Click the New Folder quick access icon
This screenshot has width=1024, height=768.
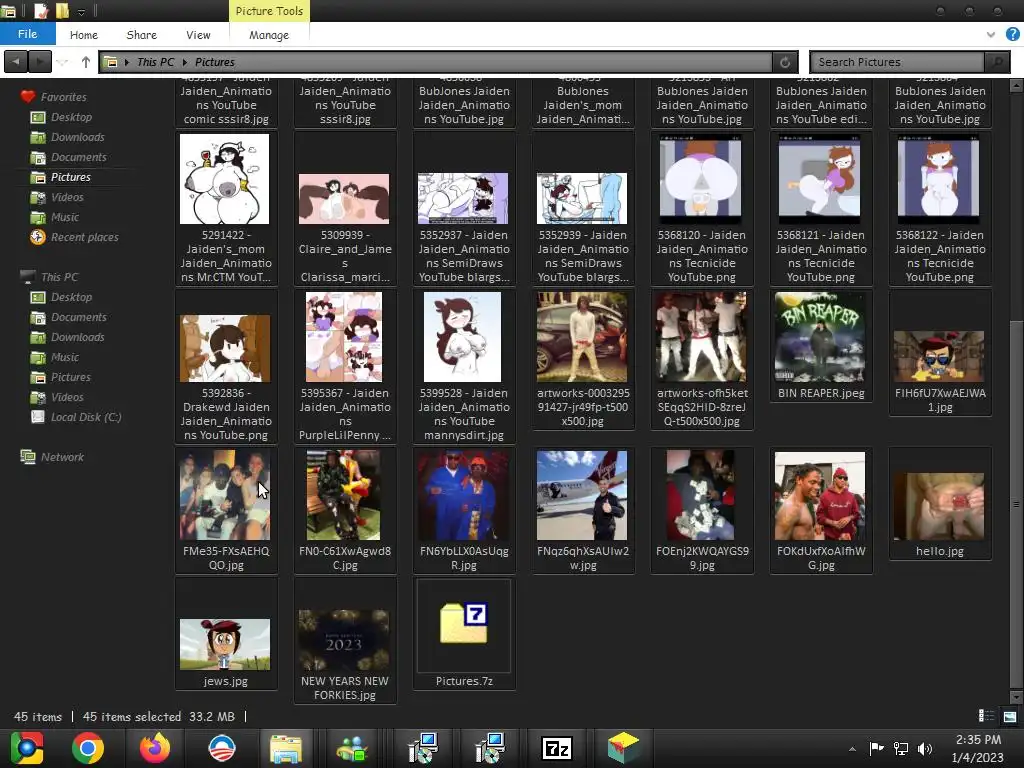[62, 10]
